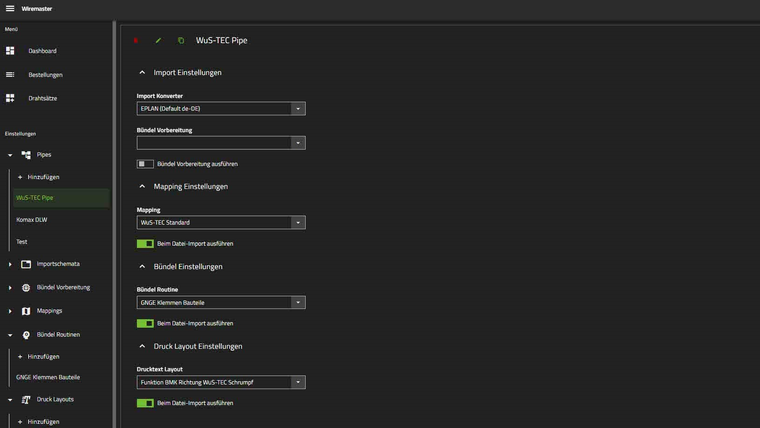The width and height of the screenshot is (760, 428).
Task: Enable Bündel Vorbereitung ausführen toggle
Action: click(145, 164)
